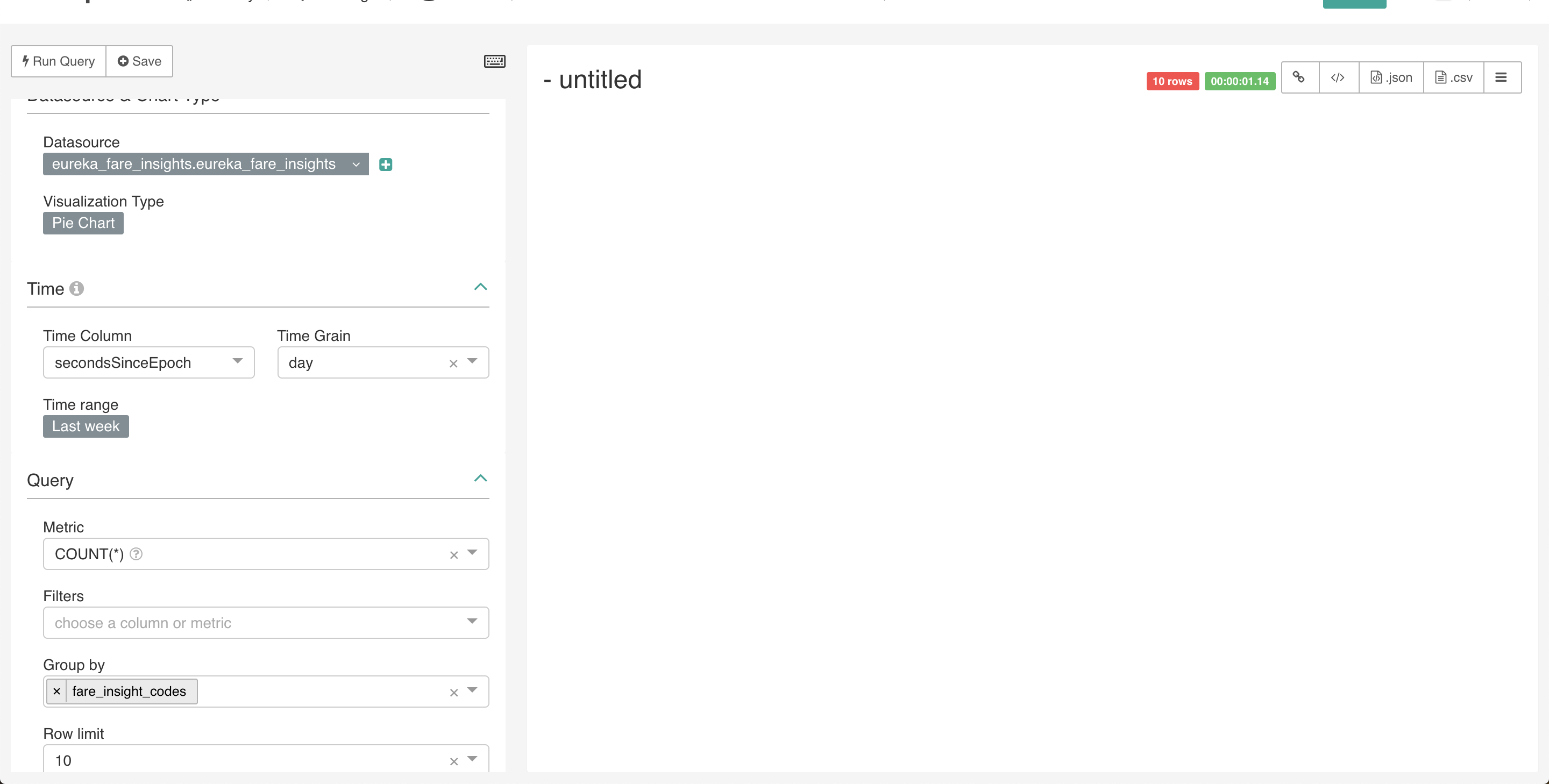
Task: Open the keyboard shortcuts icon
Action: point(494,61)
